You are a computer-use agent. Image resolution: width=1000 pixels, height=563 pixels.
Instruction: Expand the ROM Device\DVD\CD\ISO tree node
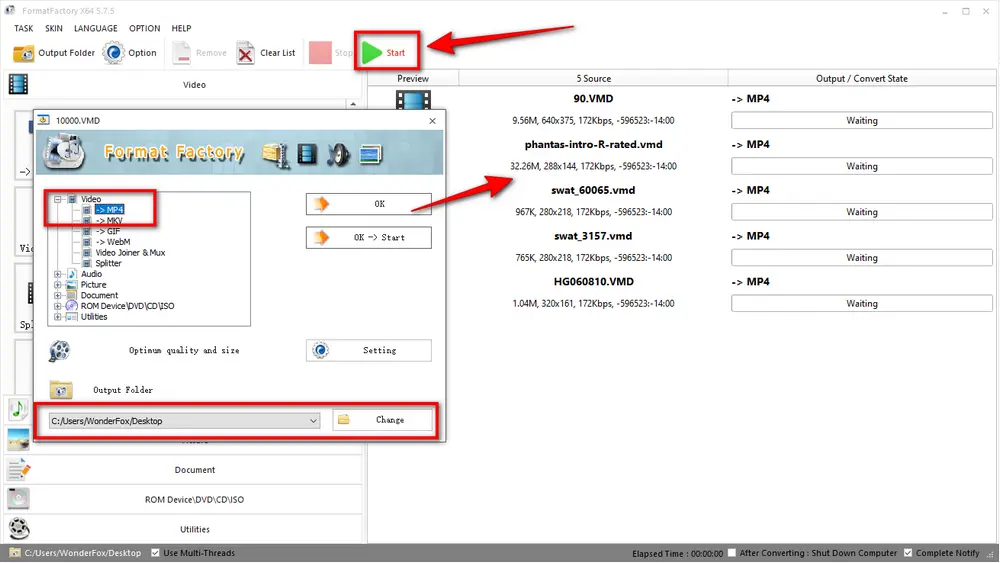(57, 306)
